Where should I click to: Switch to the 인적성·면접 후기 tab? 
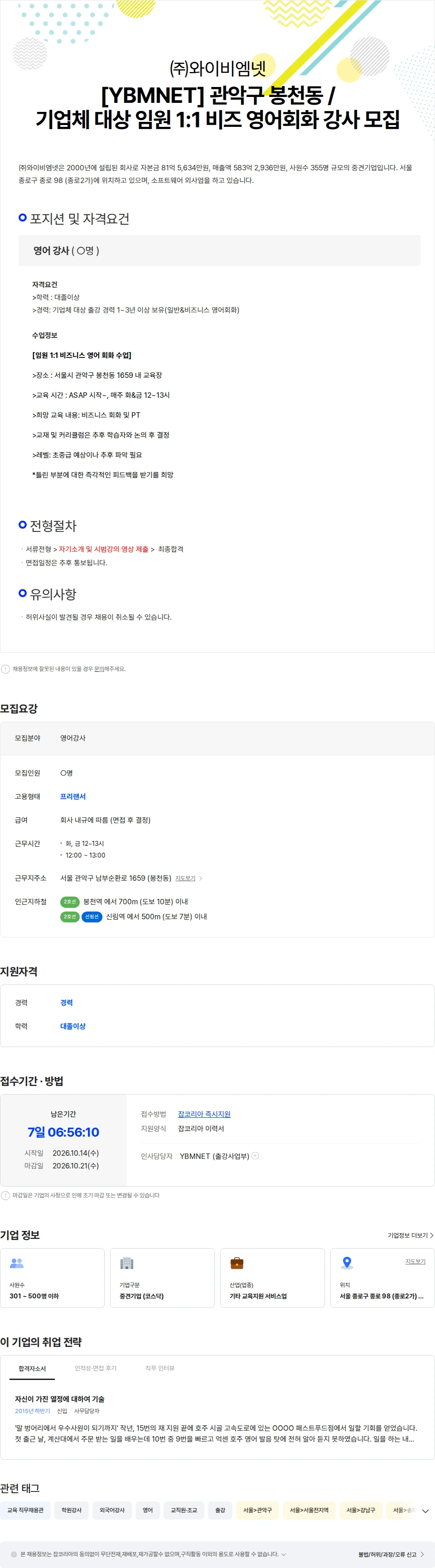coord(96,1368)
